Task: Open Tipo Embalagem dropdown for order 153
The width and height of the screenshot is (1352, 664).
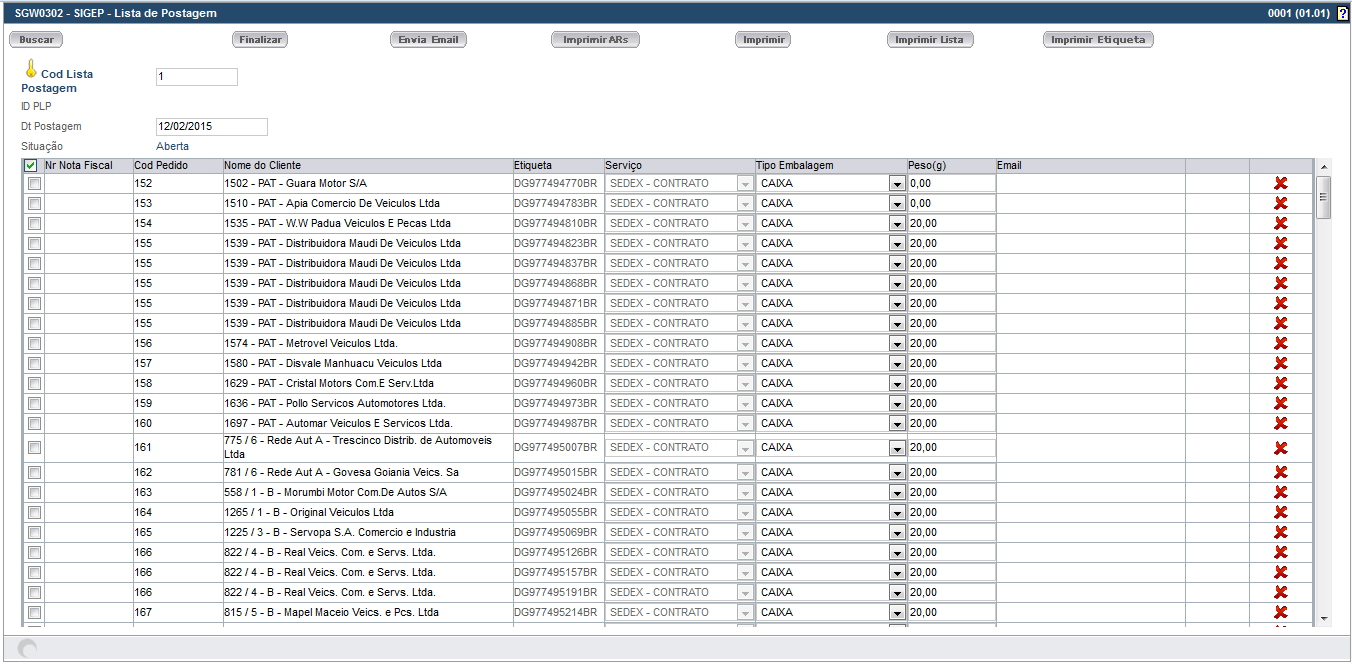Action: tap(896, 204)
